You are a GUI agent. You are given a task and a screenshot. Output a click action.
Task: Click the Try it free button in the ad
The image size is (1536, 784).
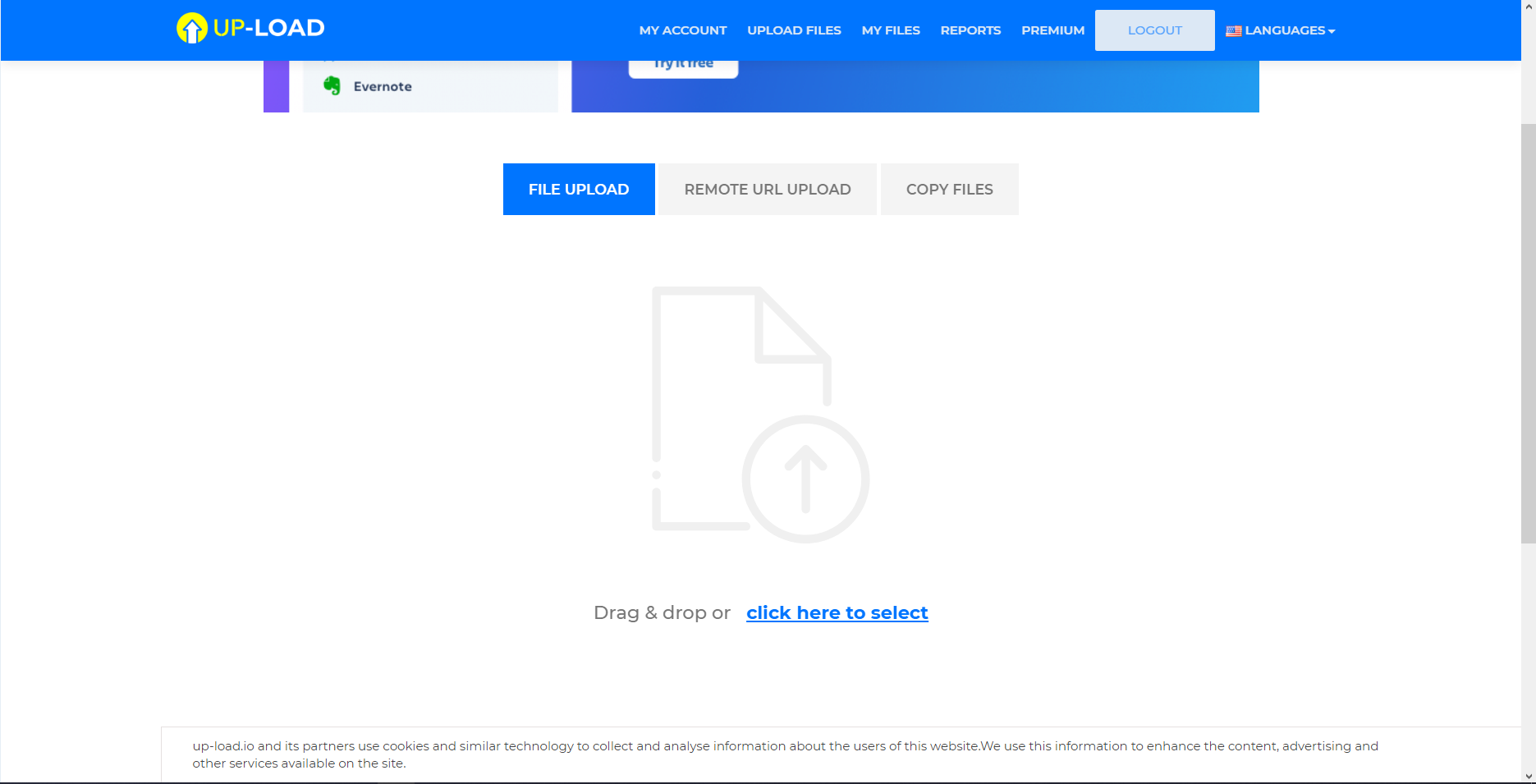682,62
